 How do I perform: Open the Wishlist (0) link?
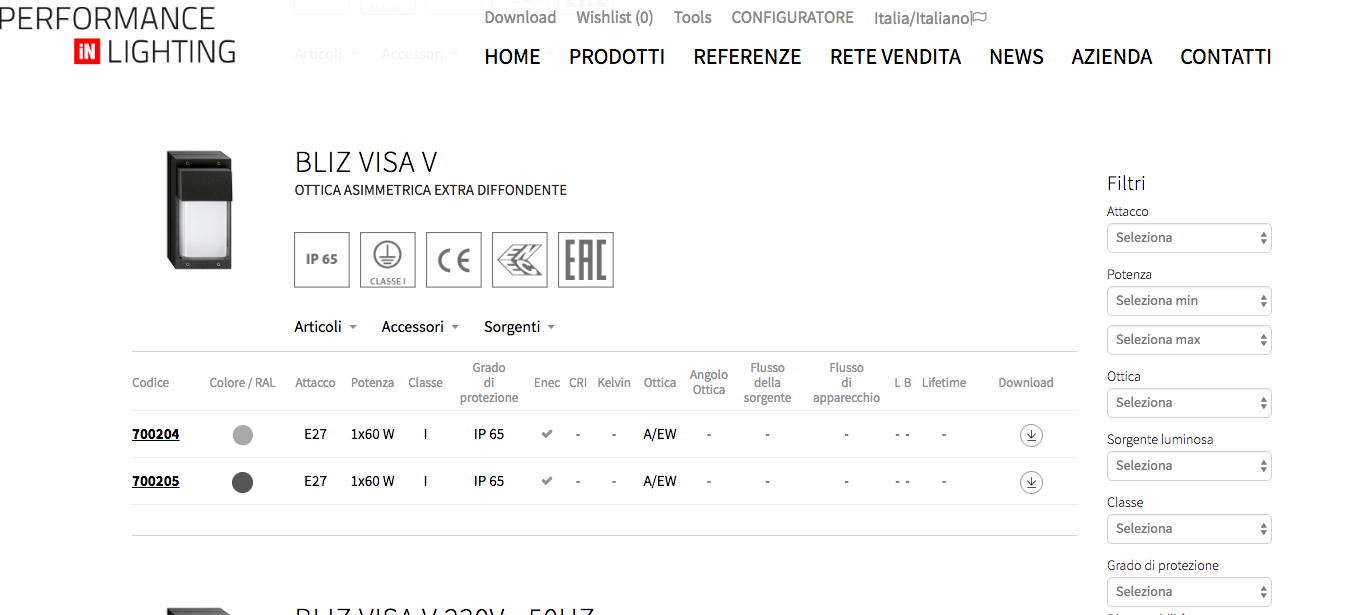point(614,18)
